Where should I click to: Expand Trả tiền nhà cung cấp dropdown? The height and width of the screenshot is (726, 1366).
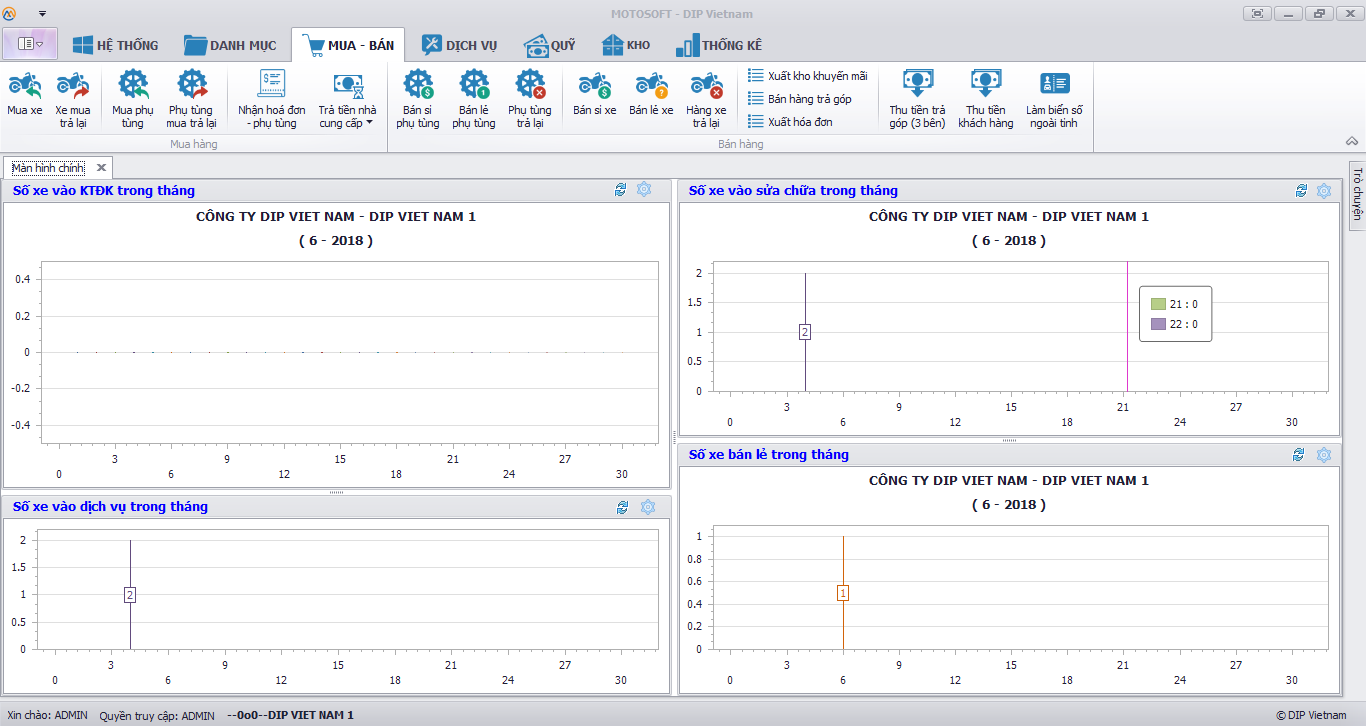pos(369,124)
